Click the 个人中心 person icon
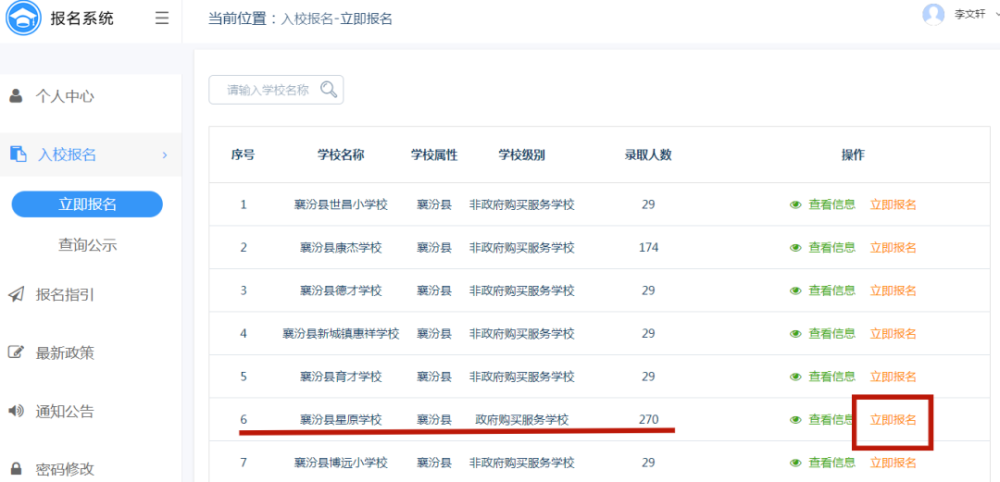Screen dimensions: 1000x482 16,96
